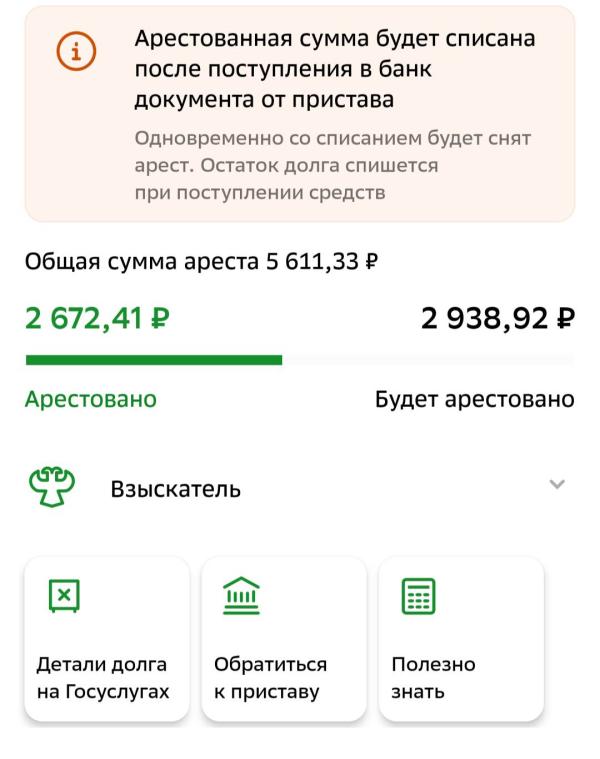This screenshot has width=600, height=759.
Task: Tap the Общая сумма ареста total line
Action: [x=200, y=263]
